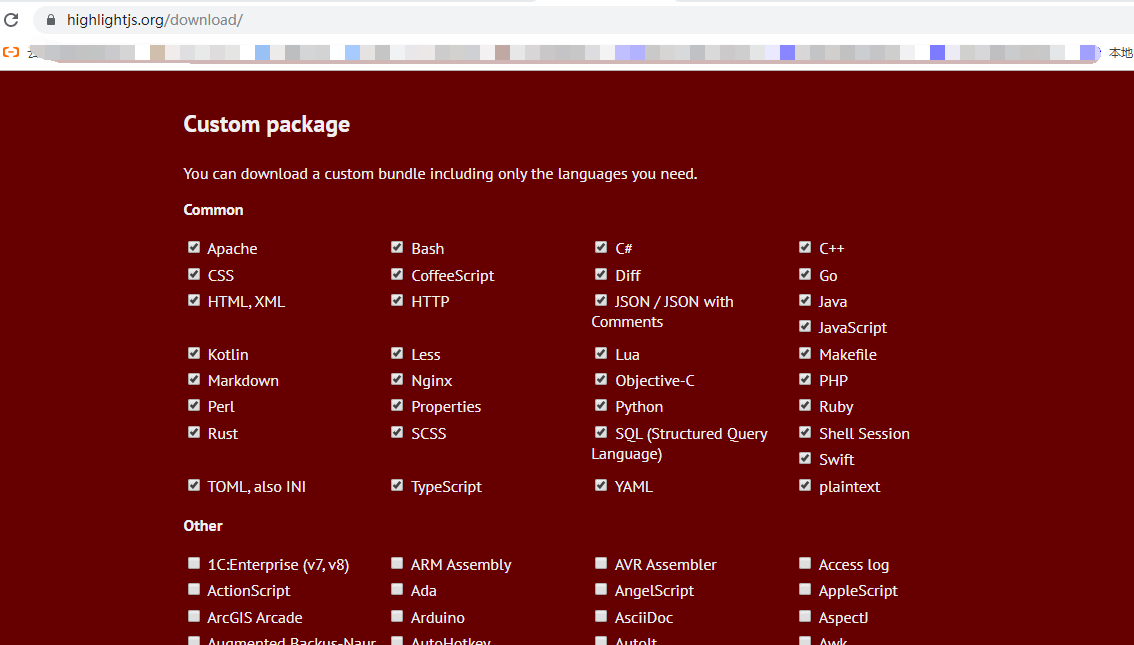
Task: Open the orange bookmark icon in bookmarks bar
Action: 11,52
